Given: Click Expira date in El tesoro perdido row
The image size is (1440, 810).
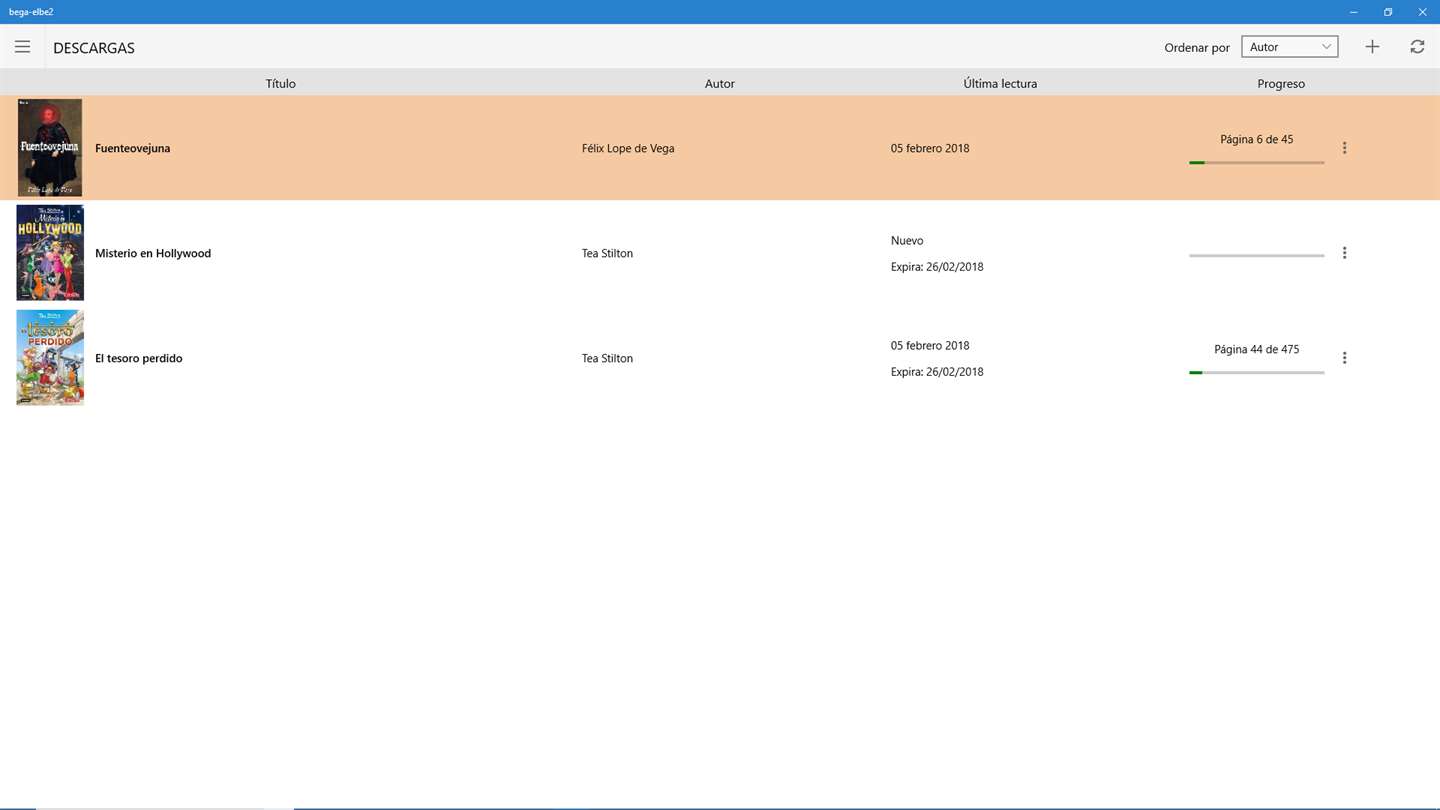Looking at the screenshot, I should point(937,372).
